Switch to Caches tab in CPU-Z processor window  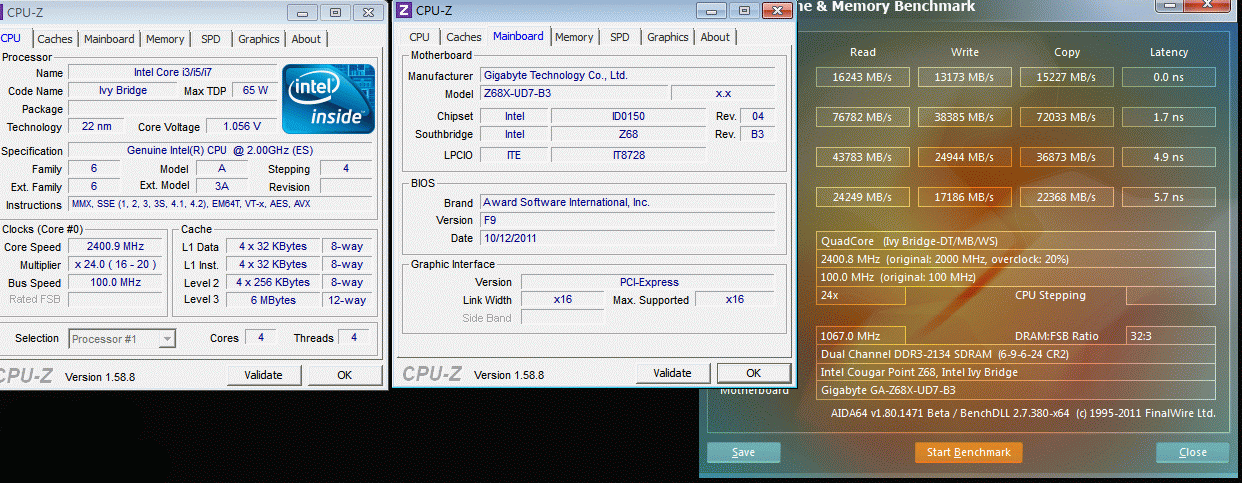pyautogui.click(x=55, y=39)
